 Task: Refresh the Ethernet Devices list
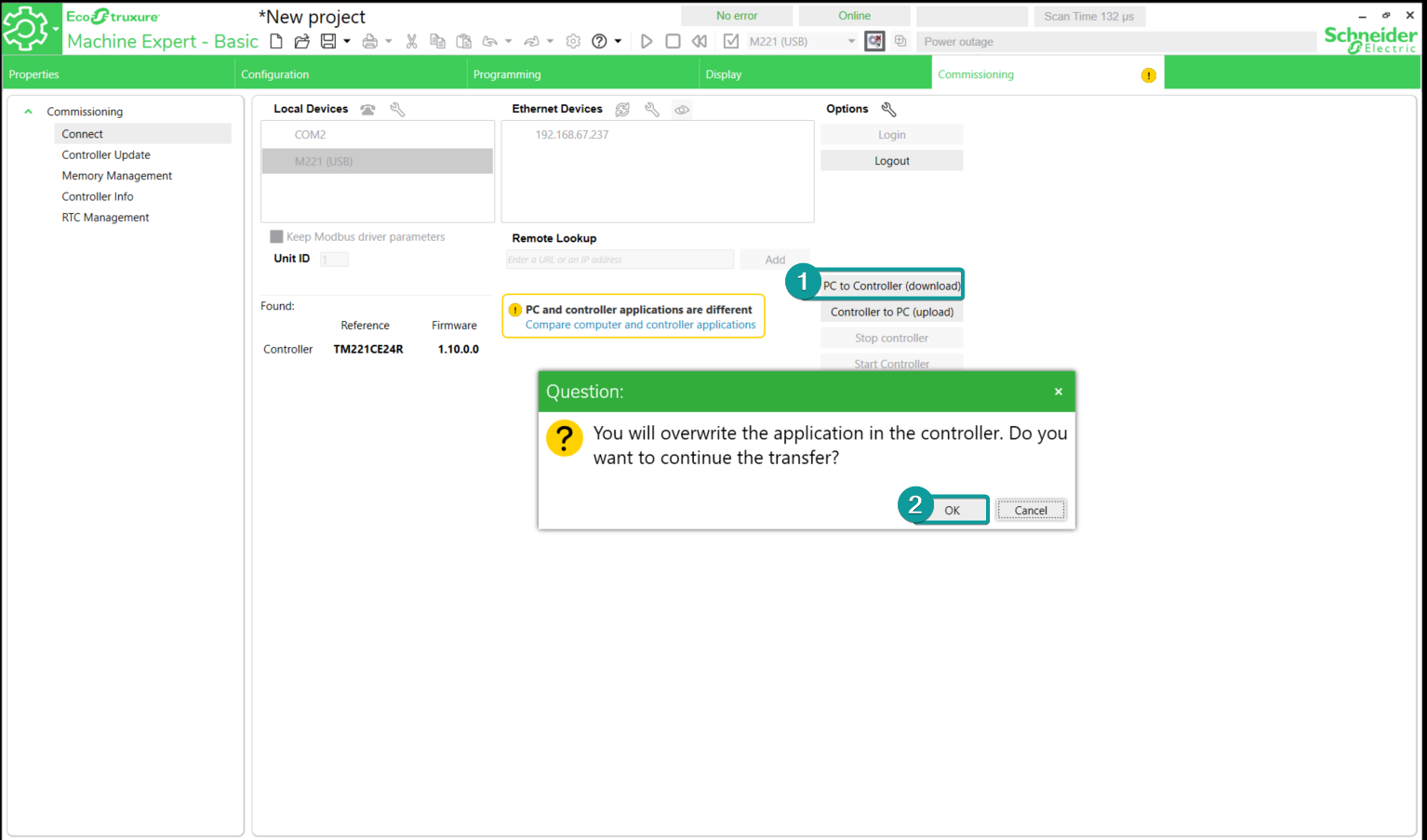(x=622, y=110)
